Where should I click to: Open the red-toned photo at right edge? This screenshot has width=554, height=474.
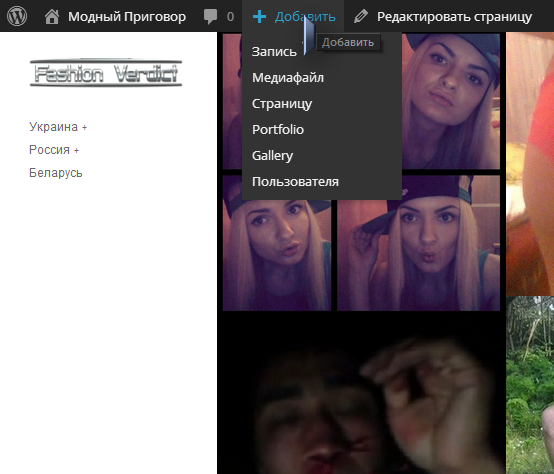(x=530, y=164)
